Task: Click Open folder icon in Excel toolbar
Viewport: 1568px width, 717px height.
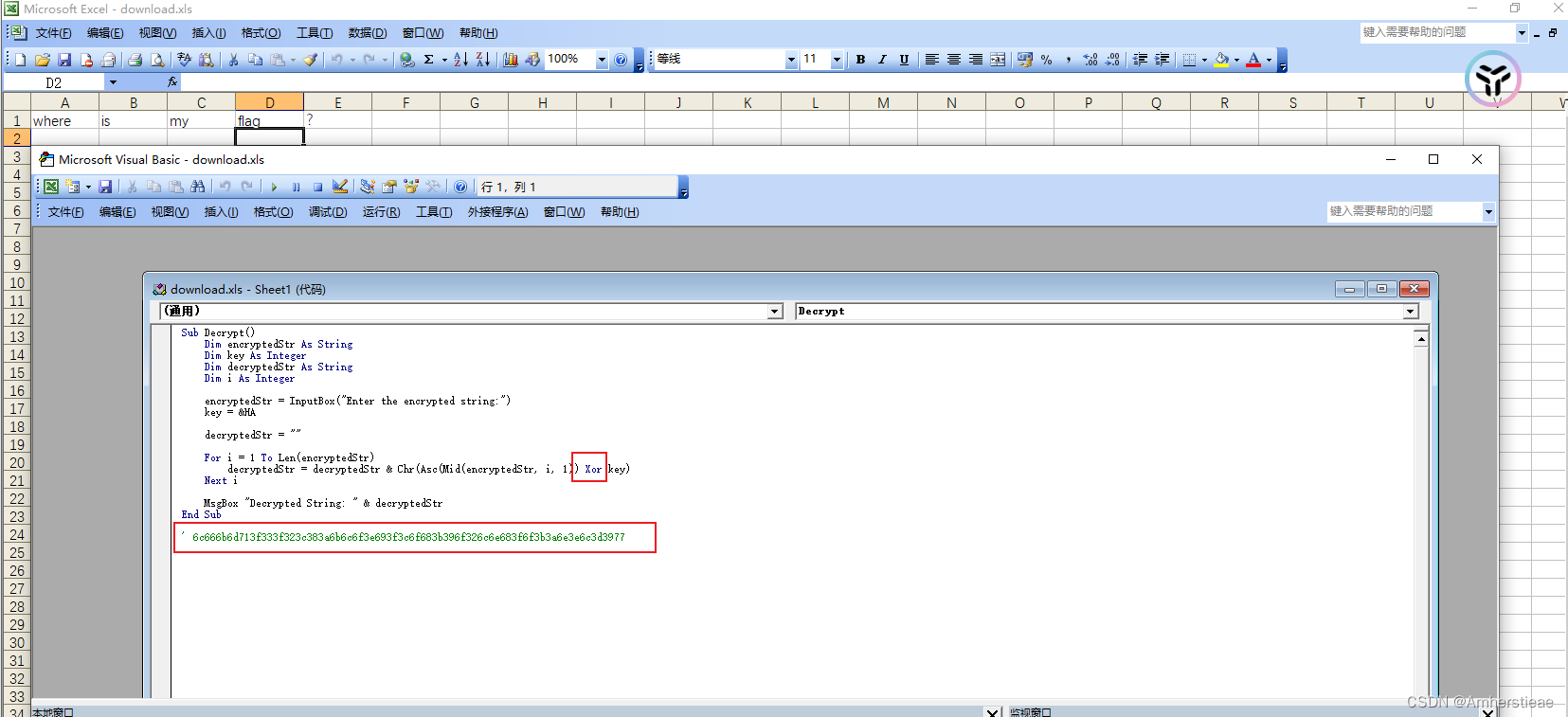Action: tap(43, 60)
